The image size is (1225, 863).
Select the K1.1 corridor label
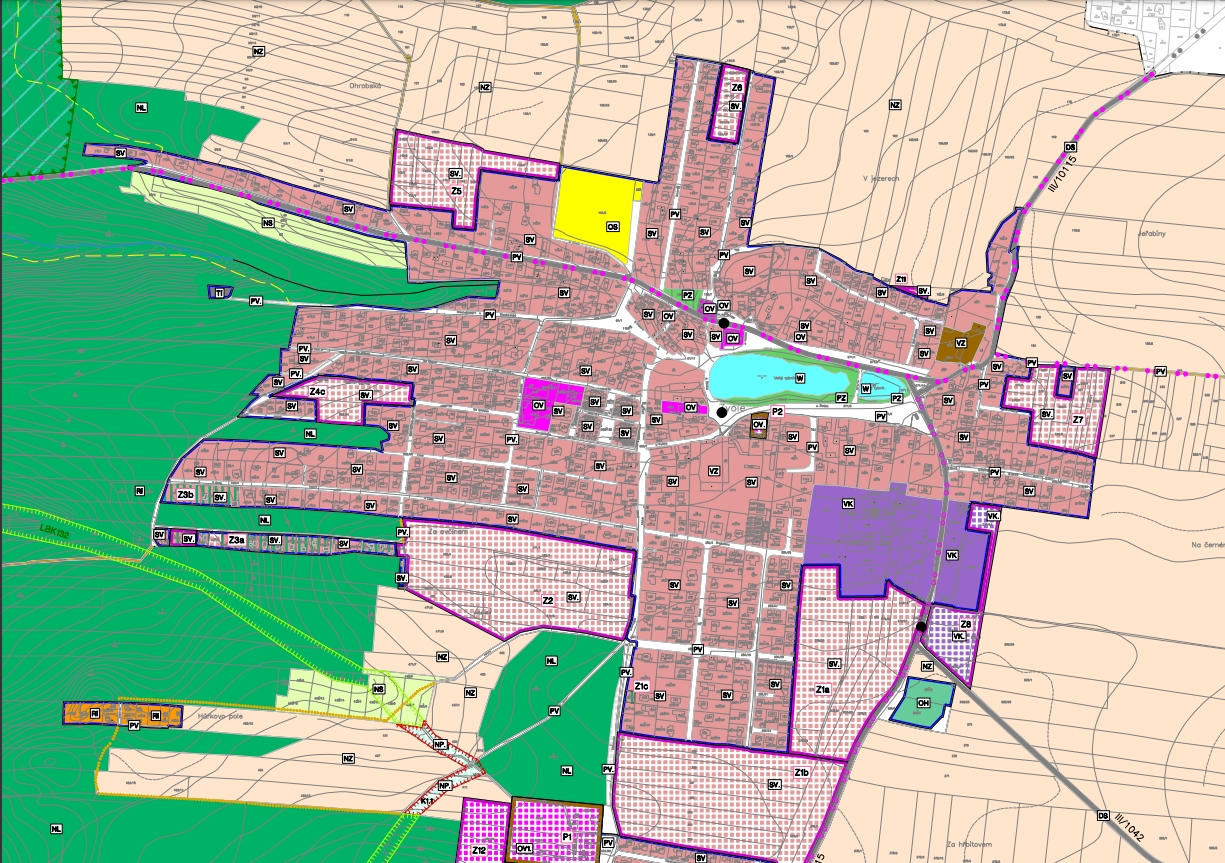(x=427, y=802)
